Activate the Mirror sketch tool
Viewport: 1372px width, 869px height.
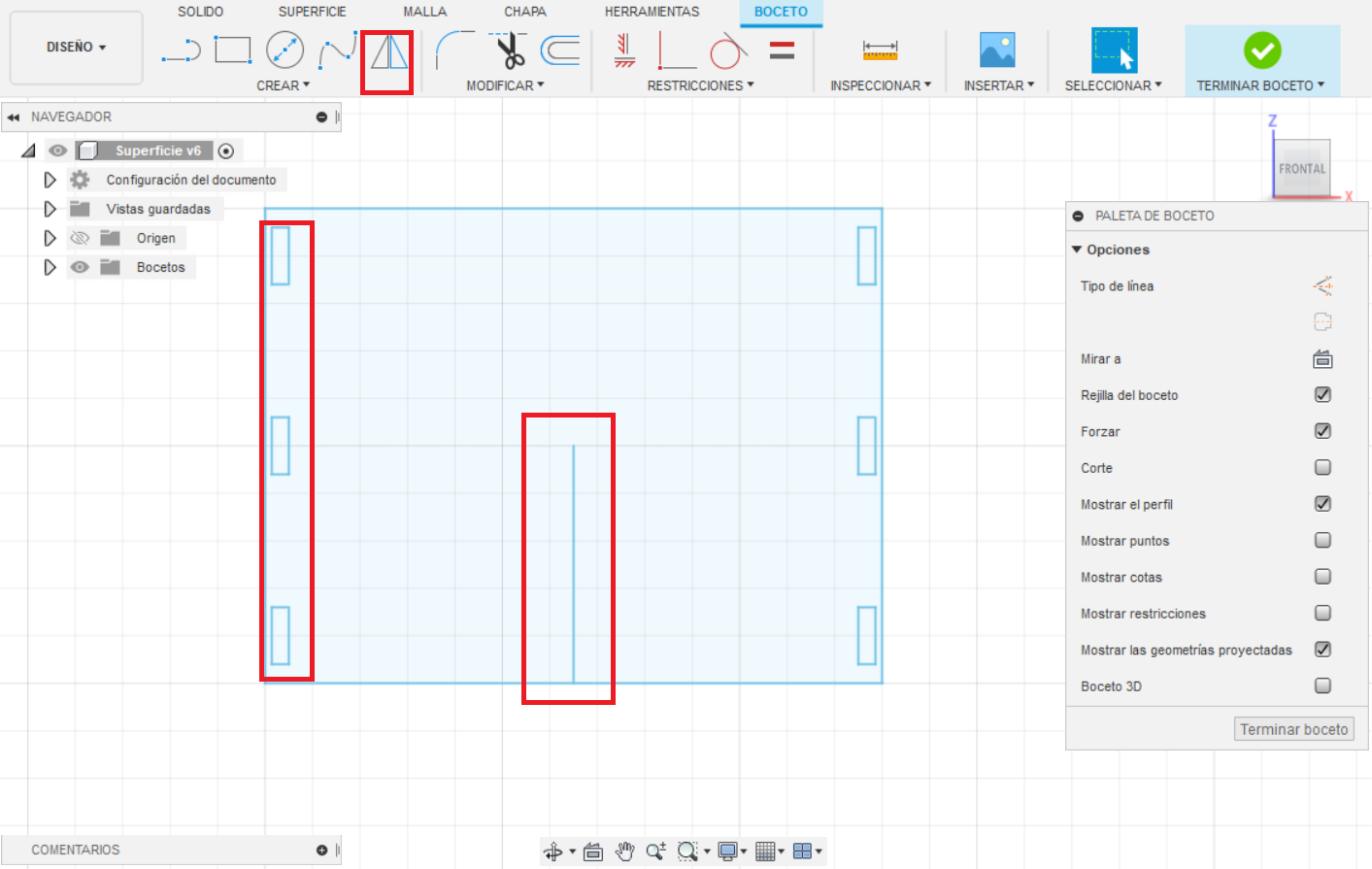388,51
